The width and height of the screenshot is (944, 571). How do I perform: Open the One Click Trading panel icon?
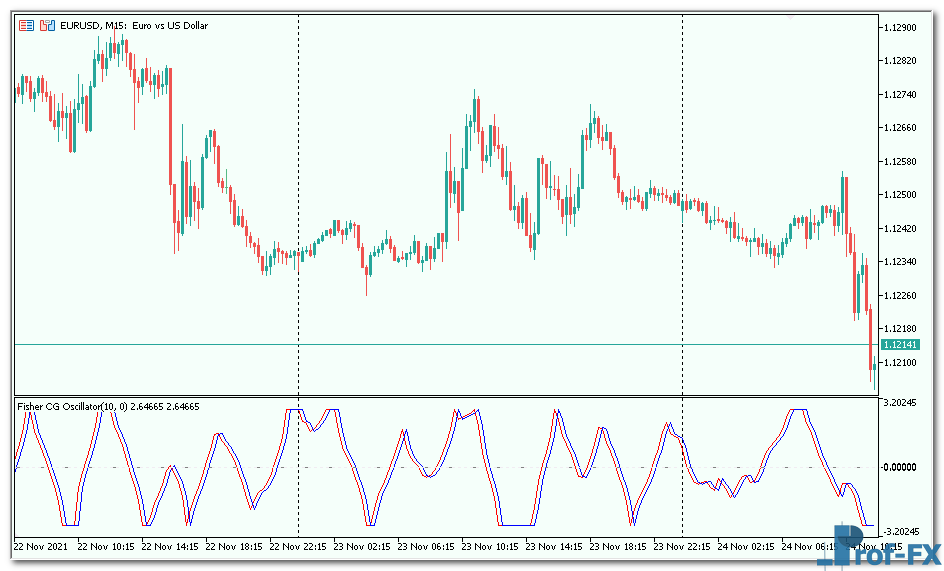pyautogui.click(x=27, y=25)
